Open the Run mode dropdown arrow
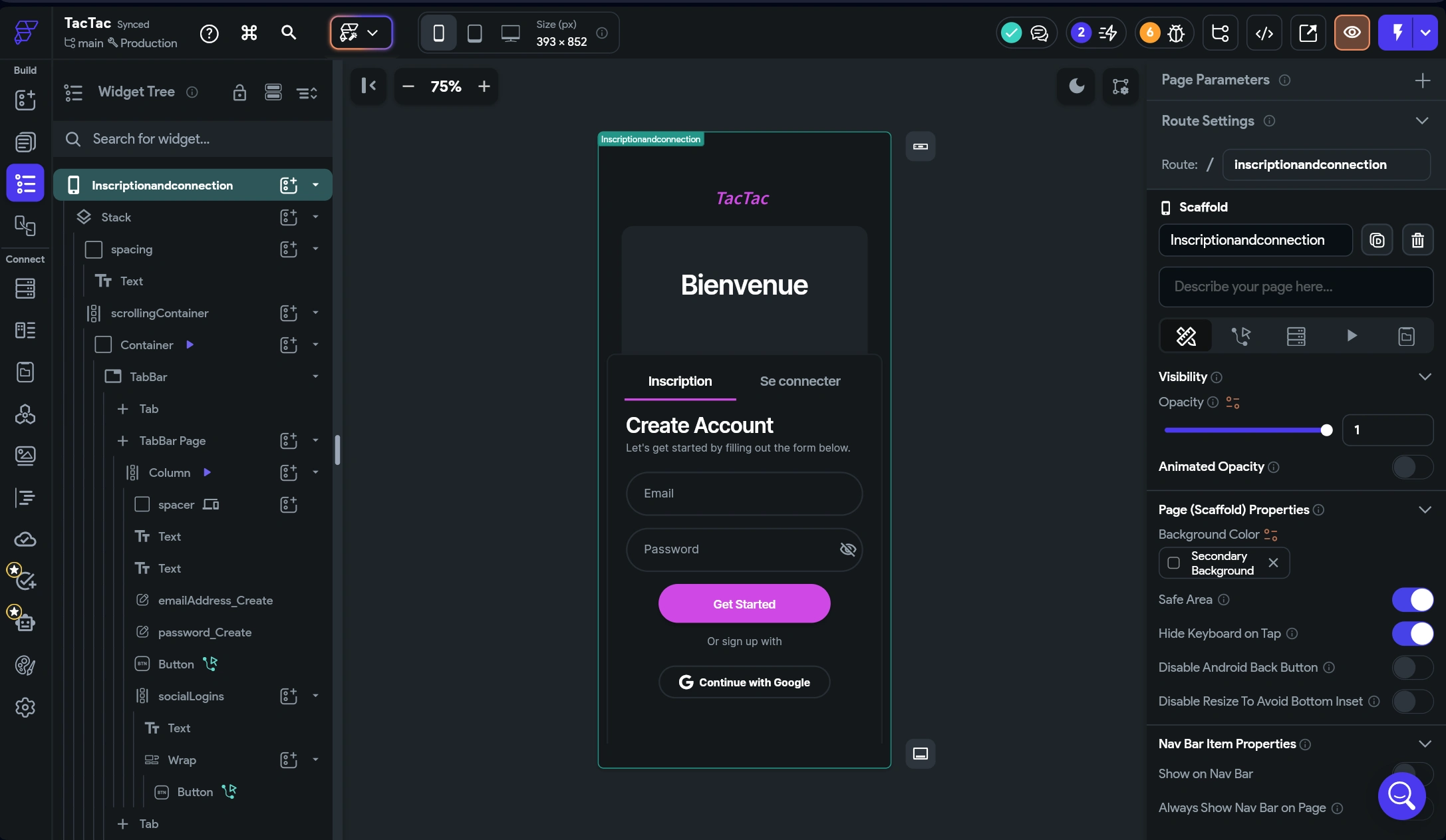The height and width of the screenshot is (840, 1446). [x=1425, y=33]
